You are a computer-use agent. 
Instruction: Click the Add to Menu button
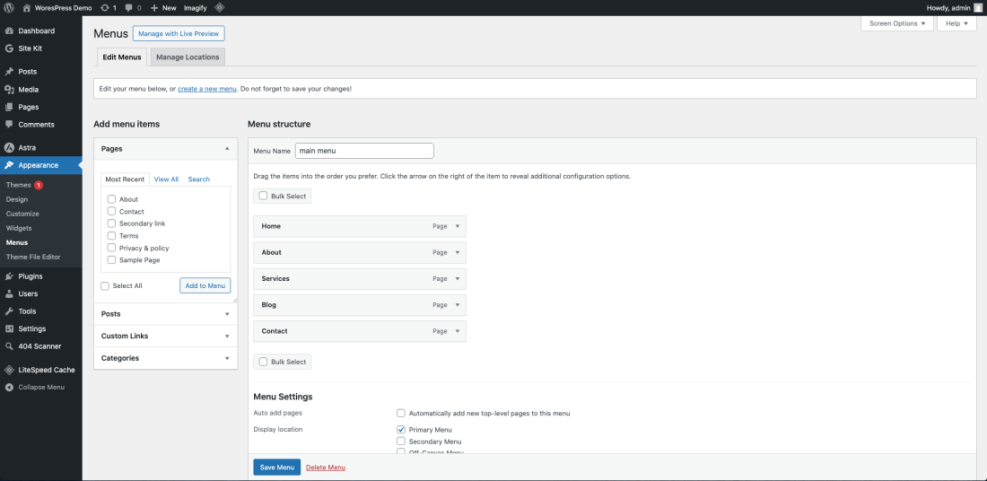tap(205, 286)
